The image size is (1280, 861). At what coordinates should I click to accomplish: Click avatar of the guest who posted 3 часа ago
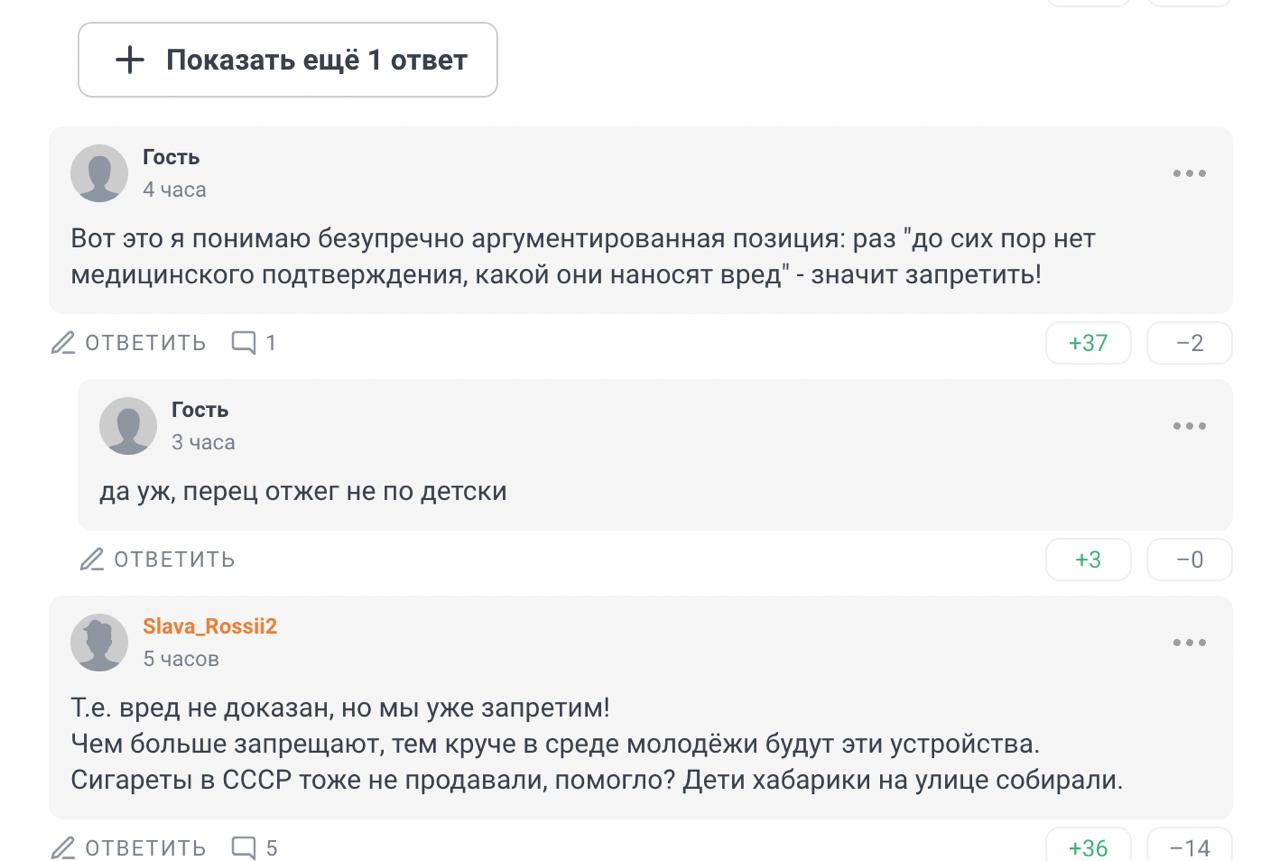(128, 426)
